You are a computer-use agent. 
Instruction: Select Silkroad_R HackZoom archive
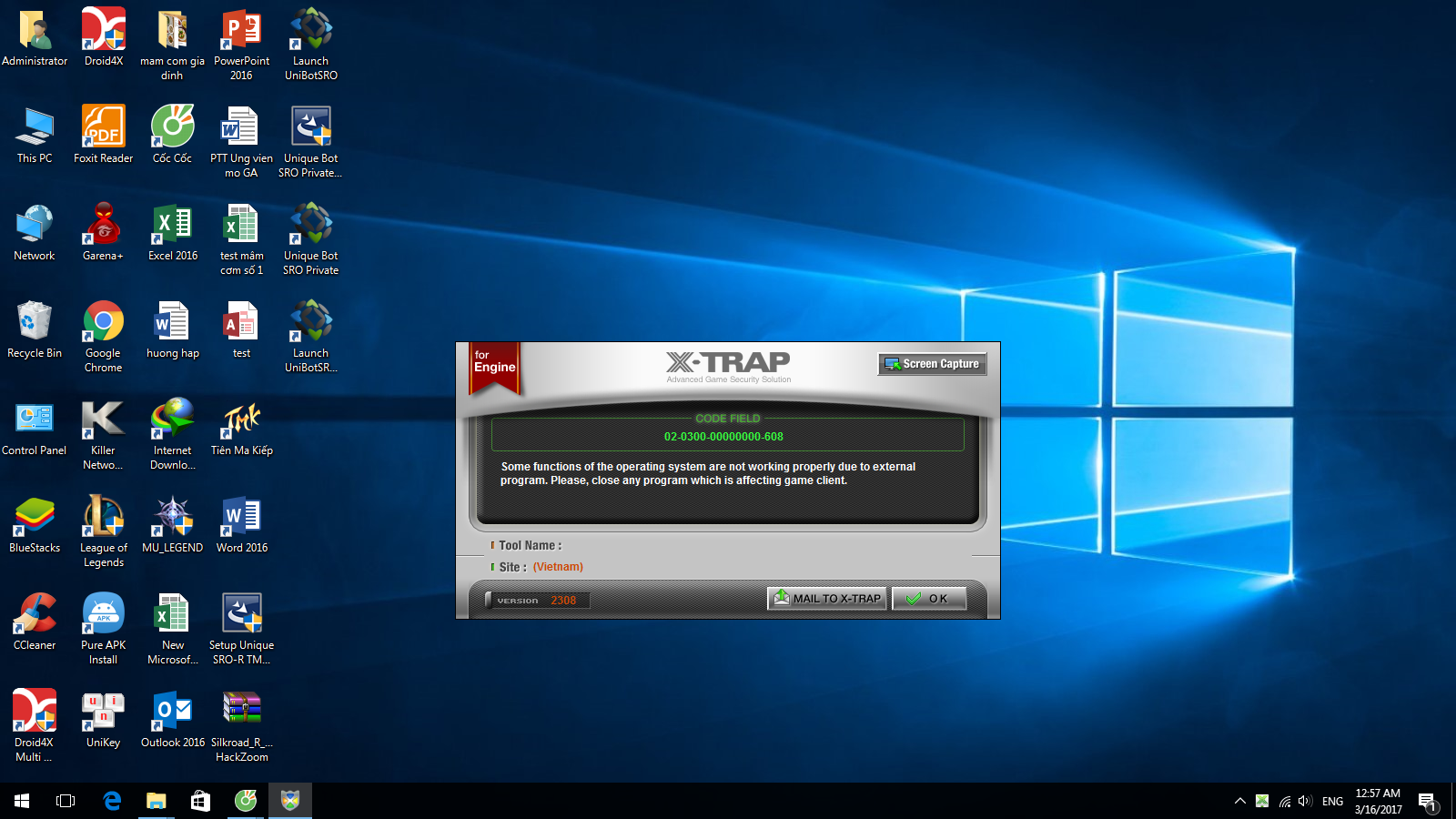[x=241, y=727]
